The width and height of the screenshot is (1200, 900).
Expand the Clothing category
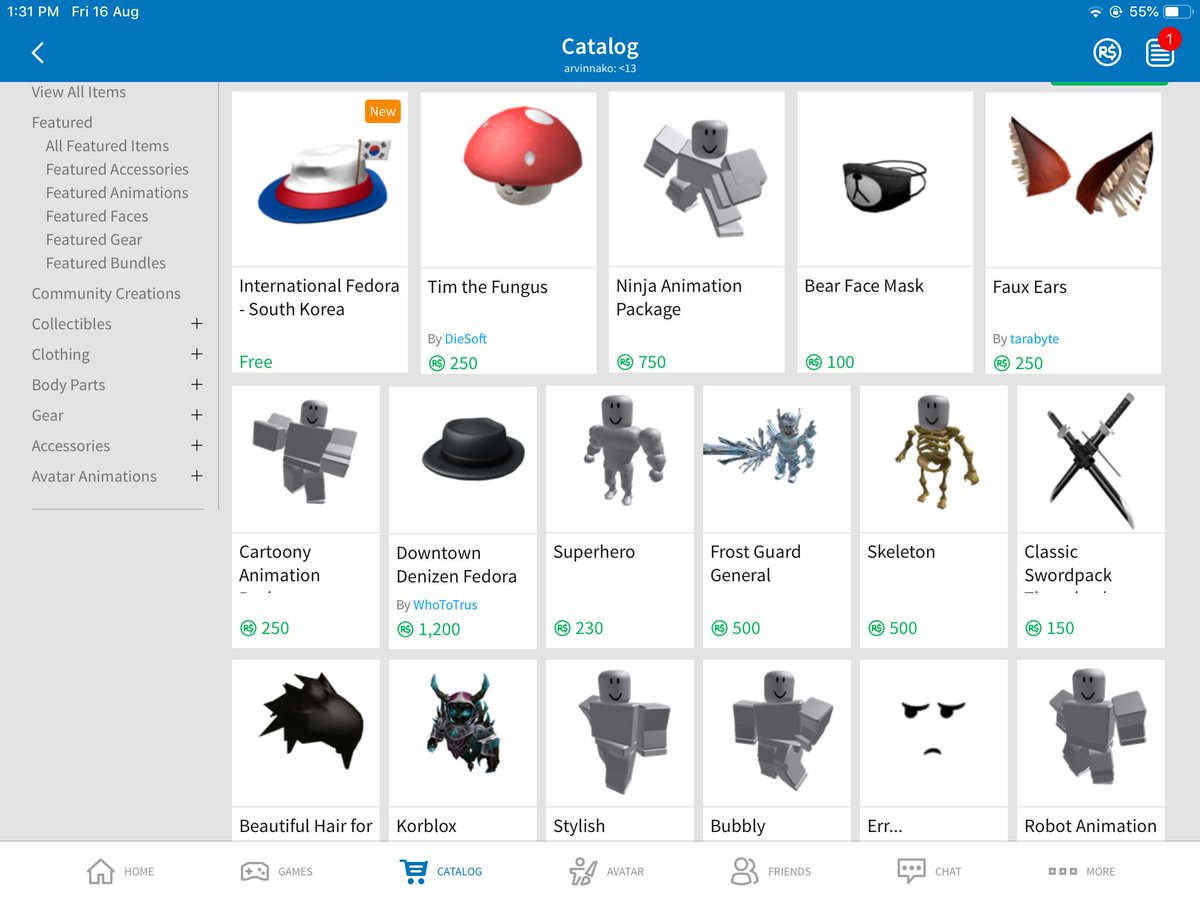tap(197, 354)
